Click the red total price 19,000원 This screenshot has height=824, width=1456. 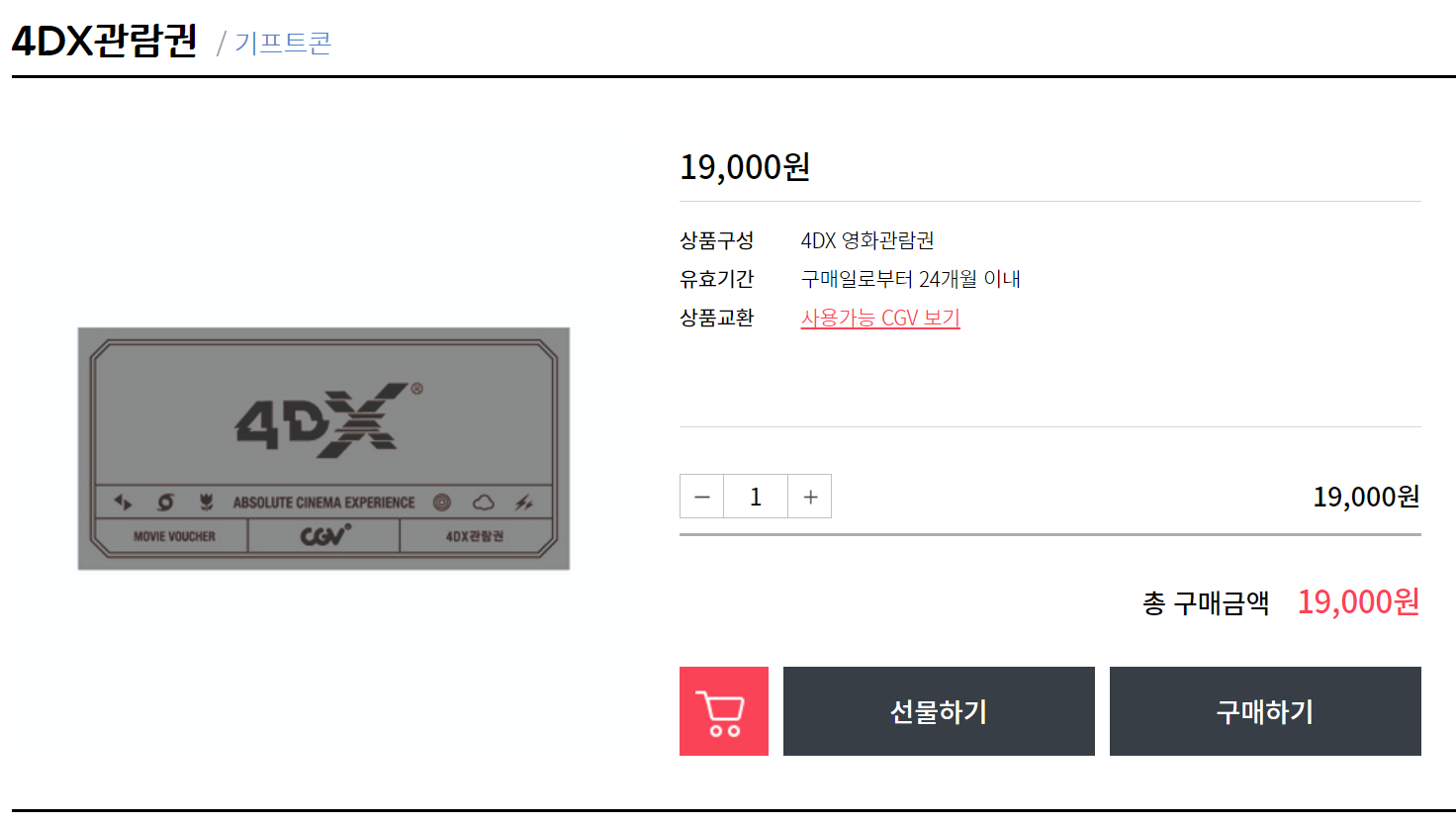coord(1359,601)
